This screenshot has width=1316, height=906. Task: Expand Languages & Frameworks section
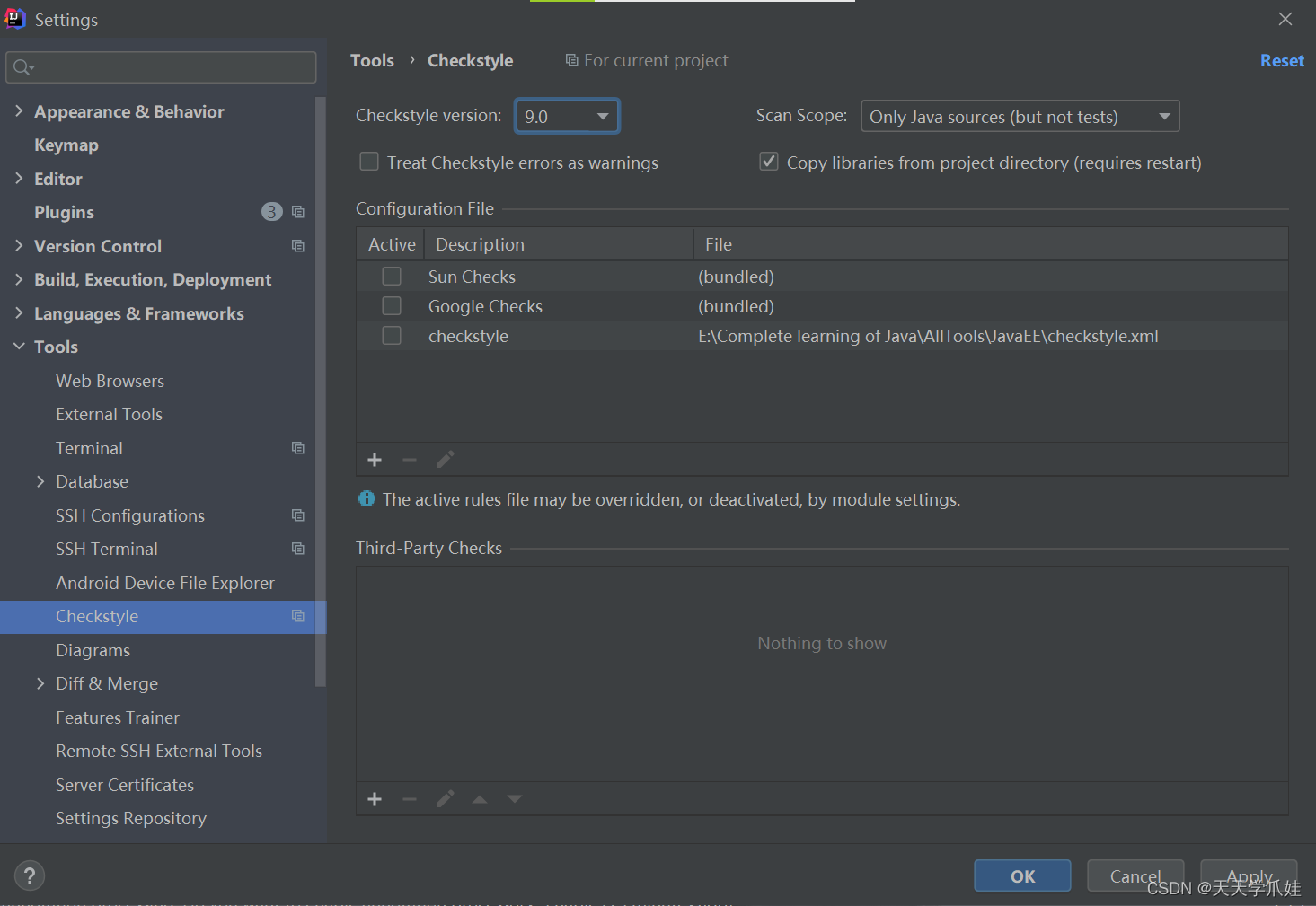(x=19, y=312)
